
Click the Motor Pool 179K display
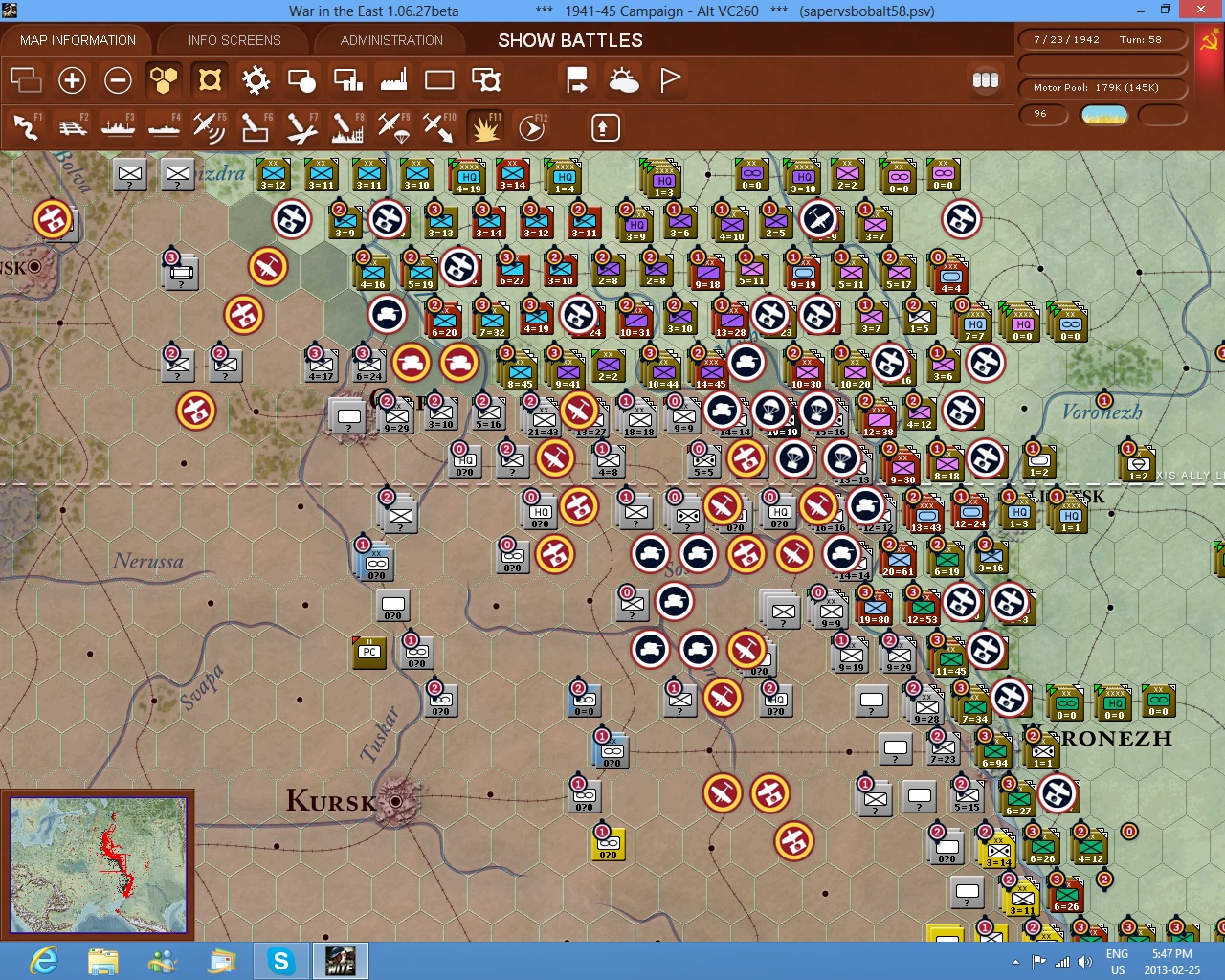(1102, 88)
